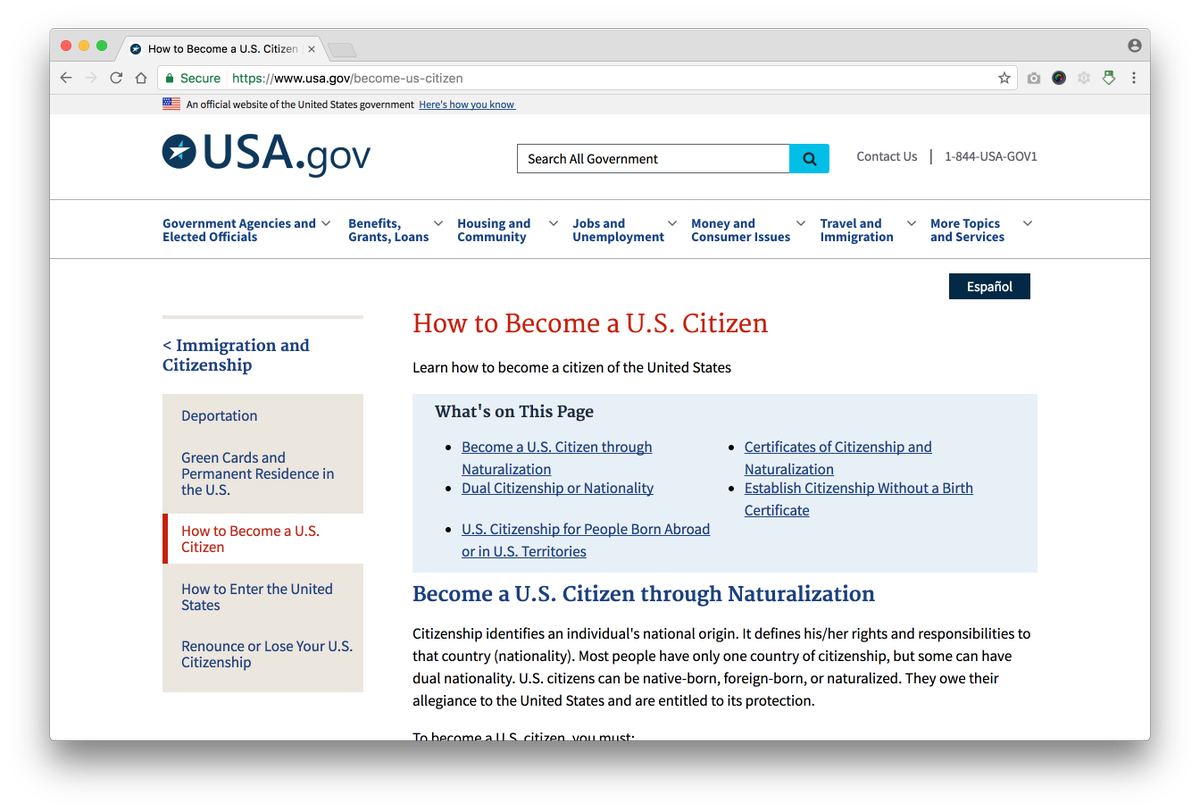Jump to Become a U.S. Citizen through Naturalization

pyautogui.click(x=557, y=458)
